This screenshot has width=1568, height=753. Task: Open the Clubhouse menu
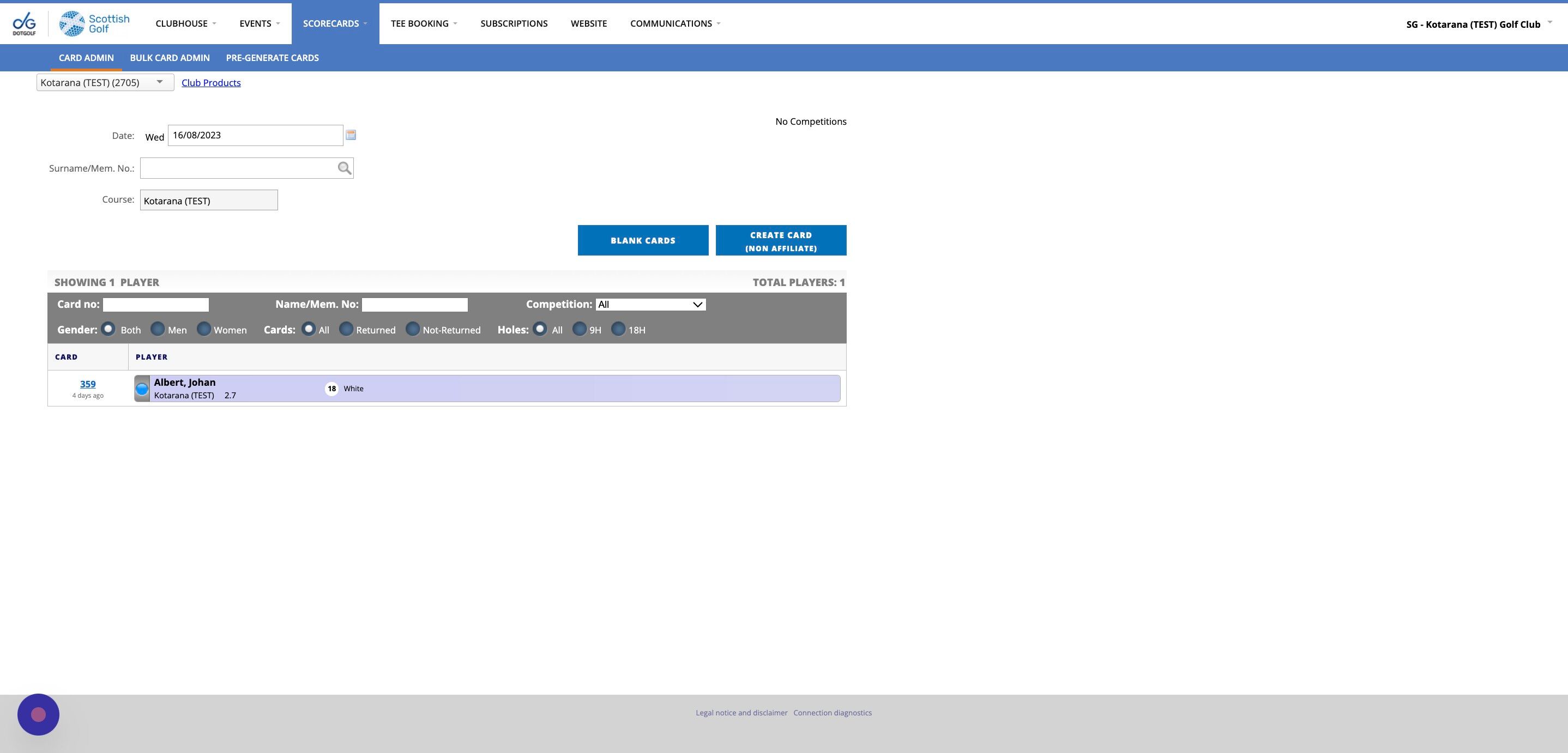(x=186, y=24)
